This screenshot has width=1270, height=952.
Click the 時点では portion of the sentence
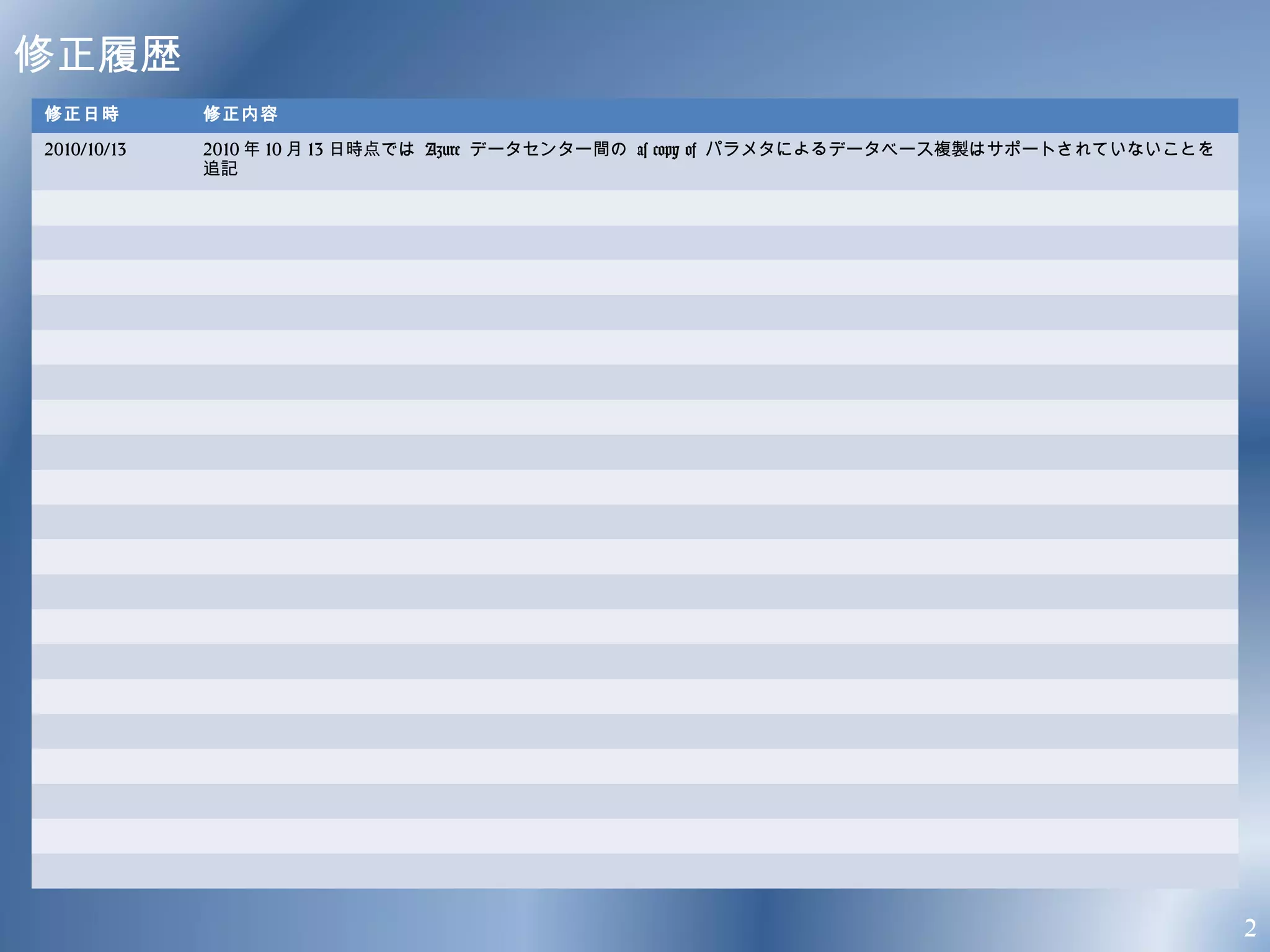[380, 149]
